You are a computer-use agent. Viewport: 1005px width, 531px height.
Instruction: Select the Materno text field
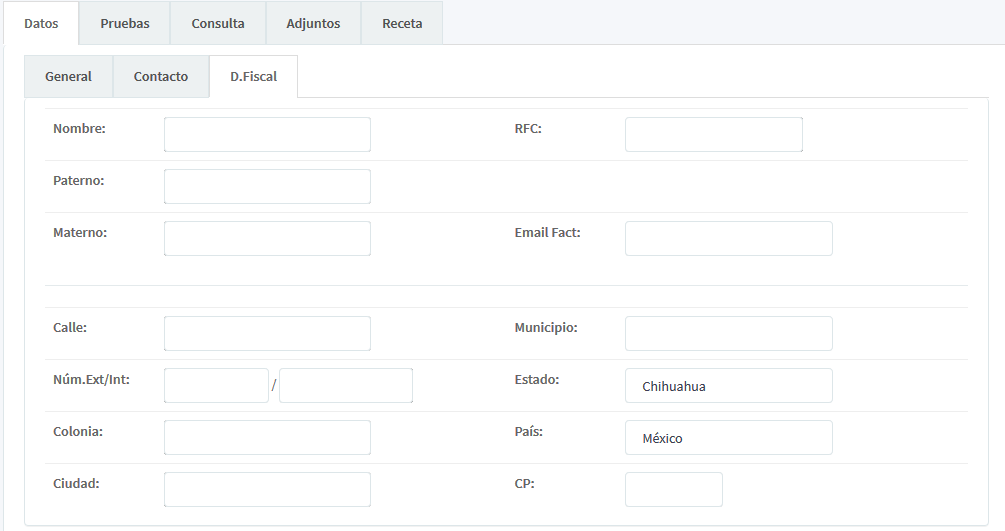click(267, 238)
